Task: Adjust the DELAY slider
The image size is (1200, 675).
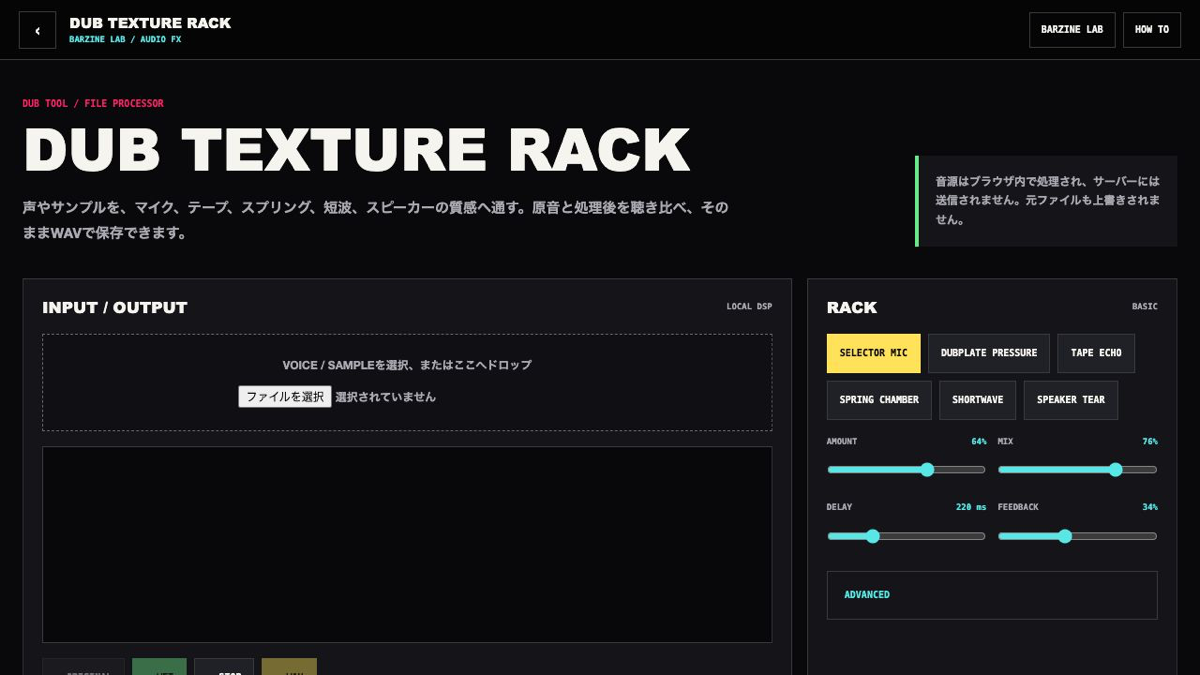Action: pyautogui.click(x=906, y=536)
